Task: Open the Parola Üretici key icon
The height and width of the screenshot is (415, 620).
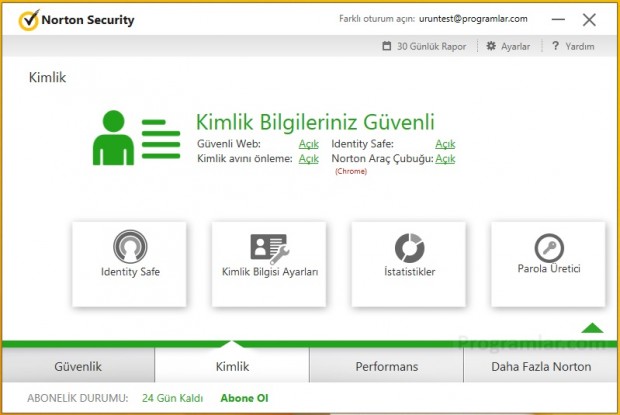Action: coord(549,248)
